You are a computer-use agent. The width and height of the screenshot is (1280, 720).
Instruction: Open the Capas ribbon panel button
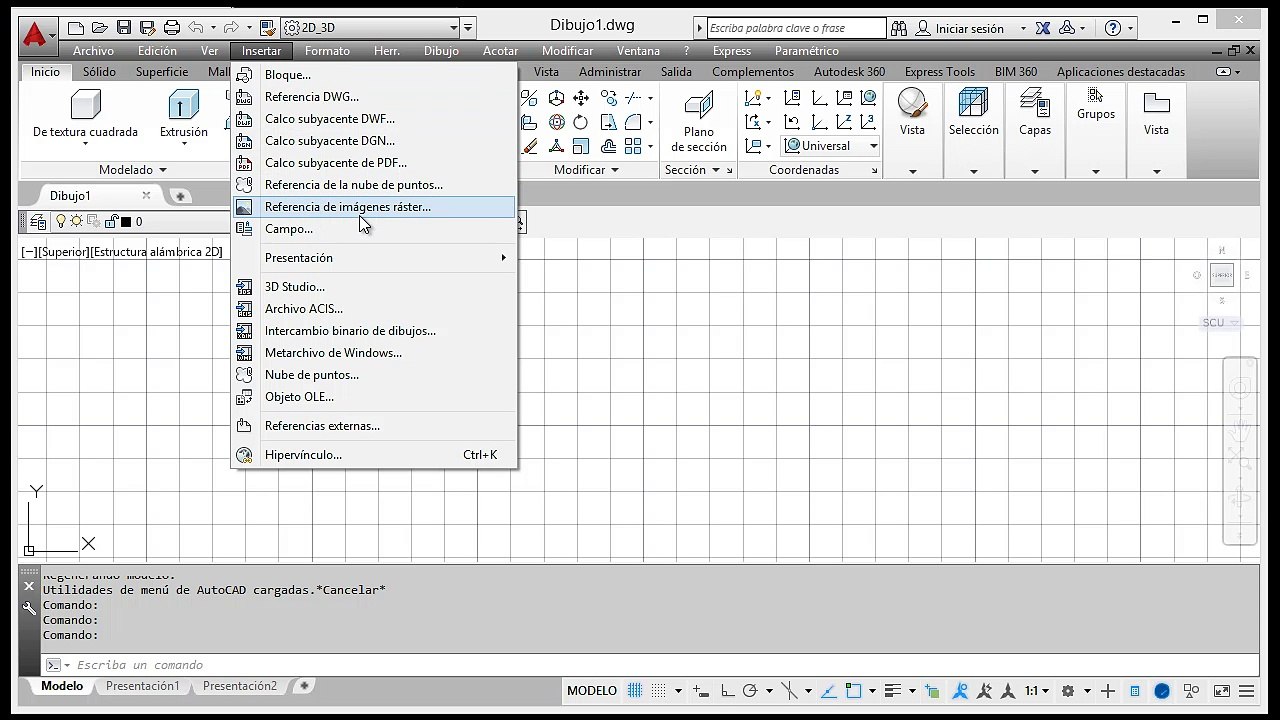(1035, 131)
